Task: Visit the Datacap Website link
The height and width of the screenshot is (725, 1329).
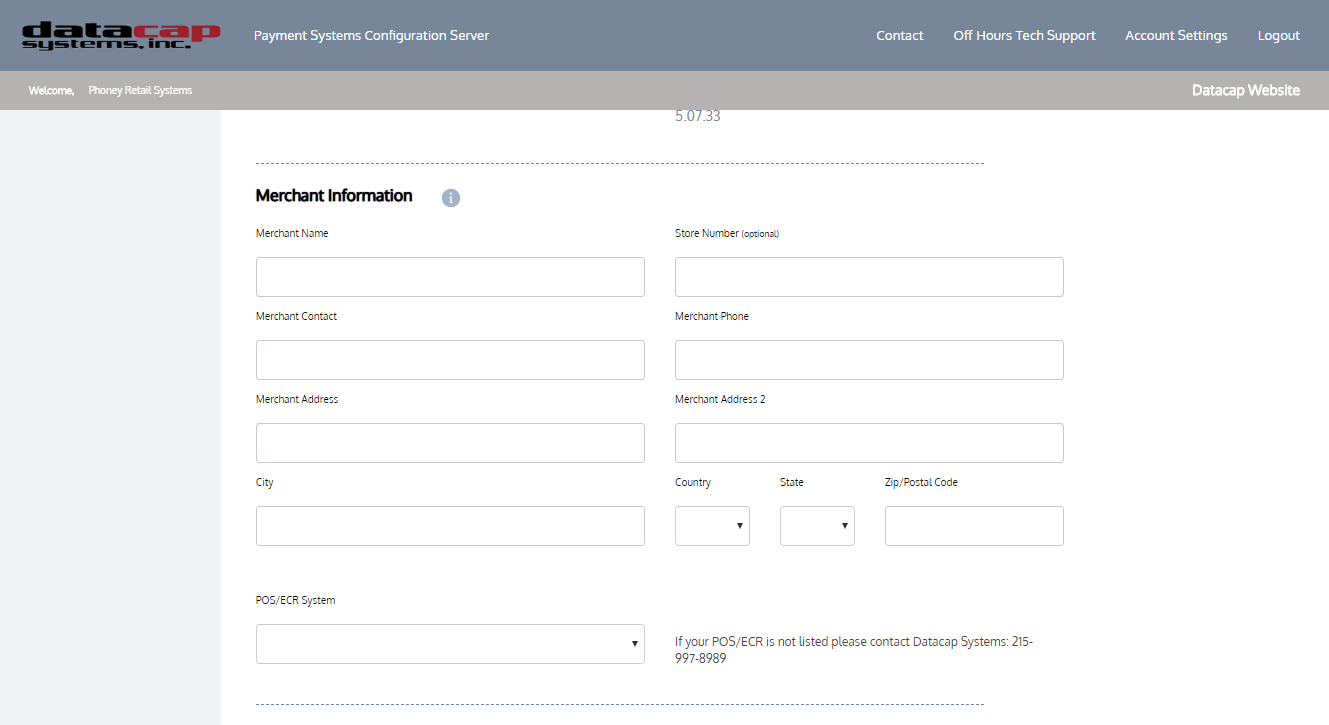Action: click(x=1246, y=90)
